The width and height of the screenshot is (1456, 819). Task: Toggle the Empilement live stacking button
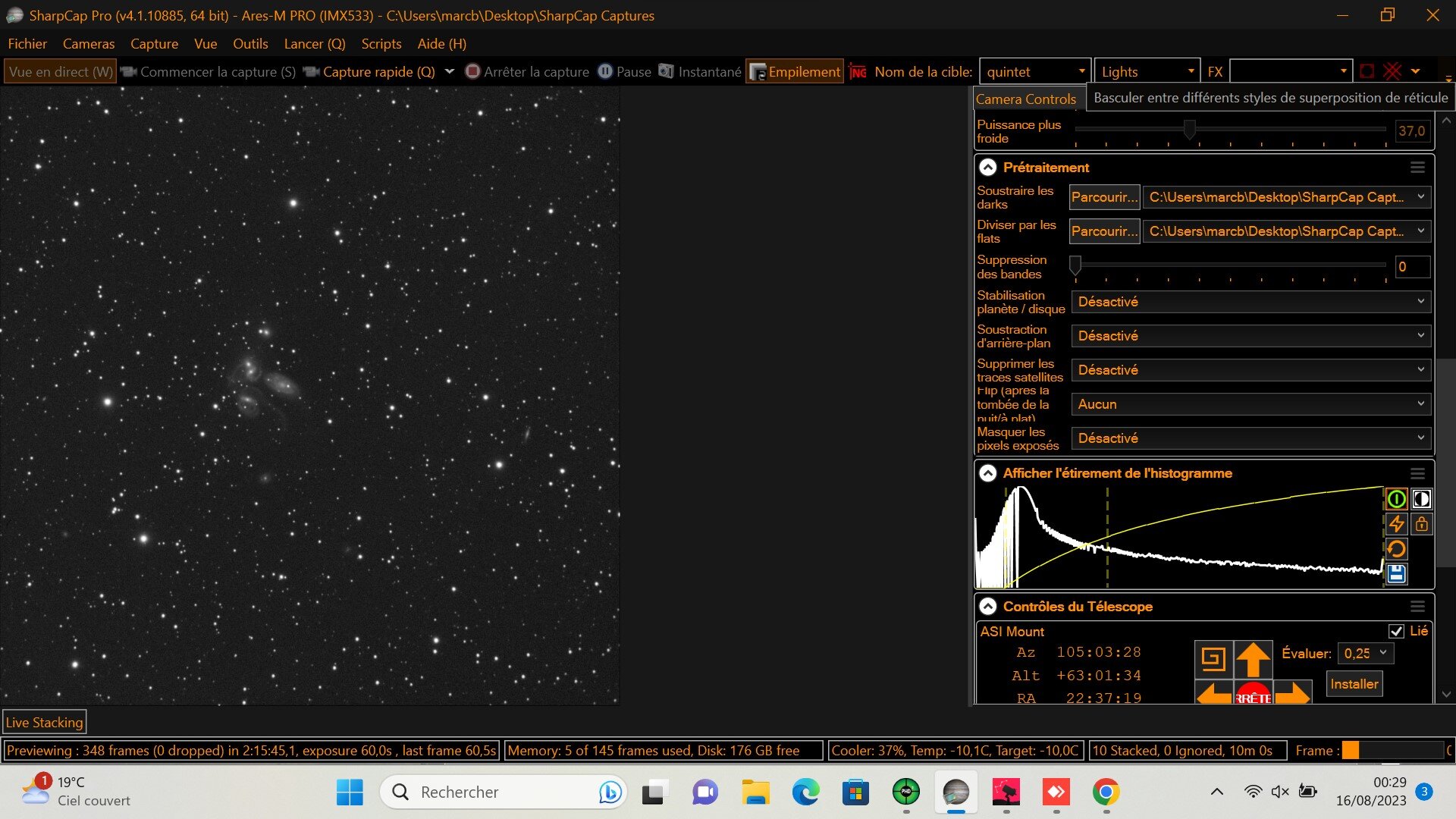795,71
